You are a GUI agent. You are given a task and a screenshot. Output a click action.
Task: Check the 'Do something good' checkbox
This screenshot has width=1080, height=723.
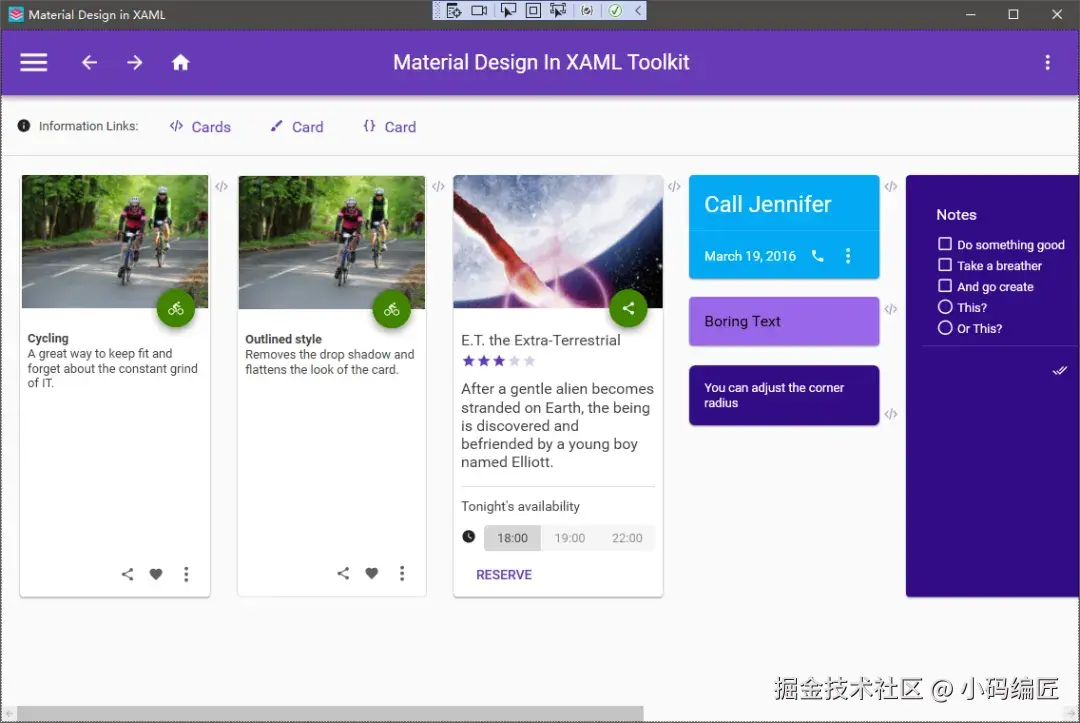(945, 244)
